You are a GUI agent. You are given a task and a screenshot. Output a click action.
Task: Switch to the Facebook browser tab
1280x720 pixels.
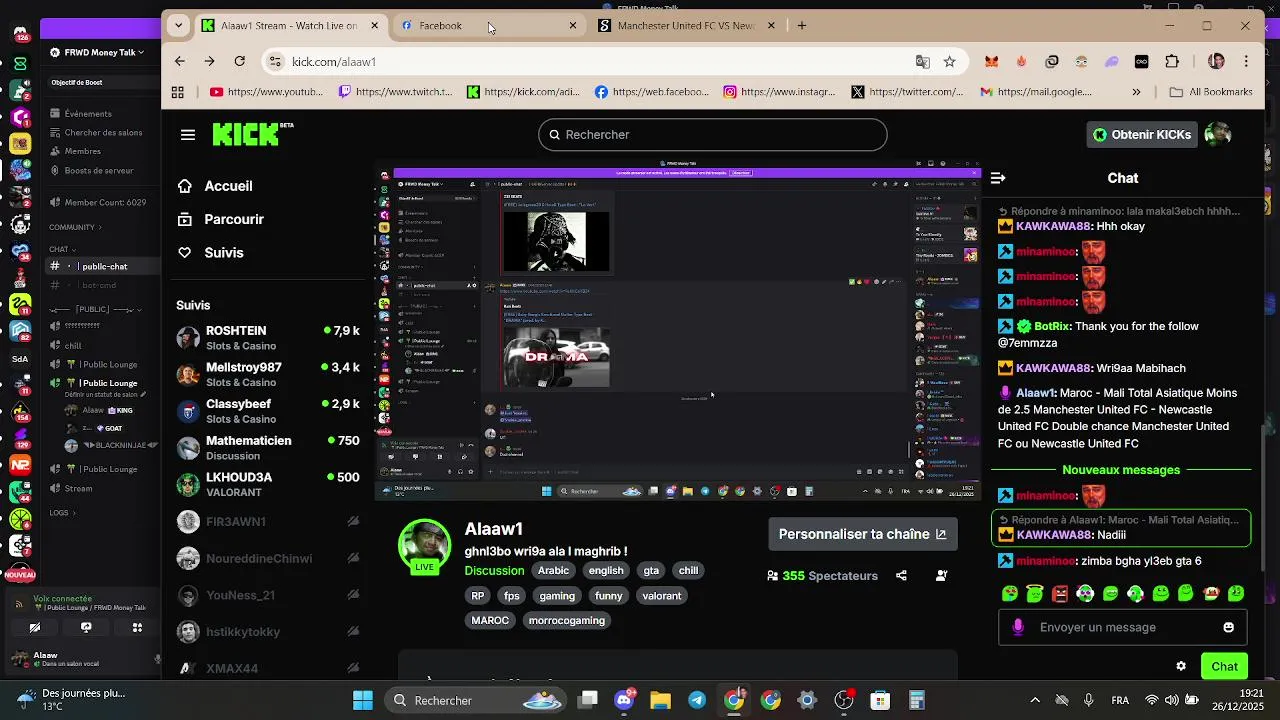pos(490,26)
